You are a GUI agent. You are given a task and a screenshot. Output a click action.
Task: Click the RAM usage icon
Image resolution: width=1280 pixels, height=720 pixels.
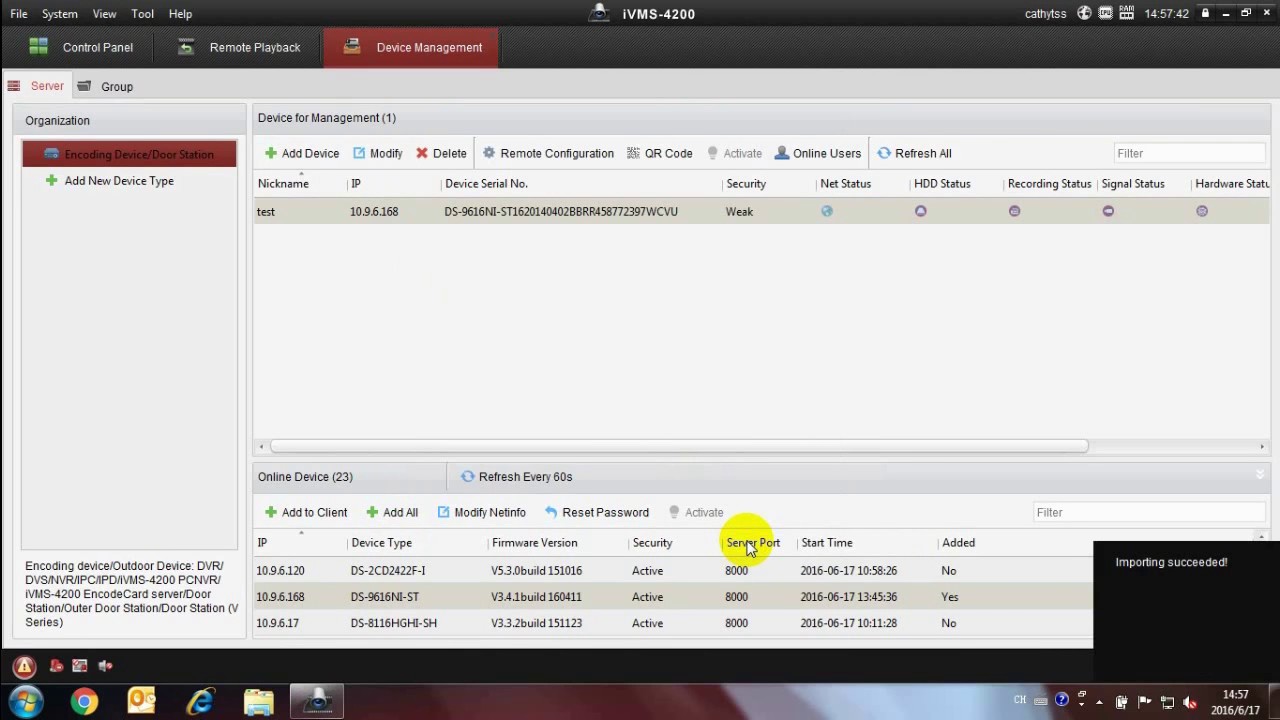1128,14
